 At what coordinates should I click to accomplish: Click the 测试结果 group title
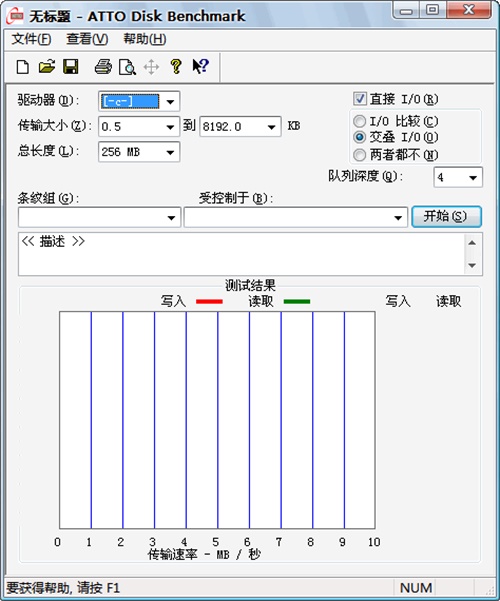coord(250,285)
